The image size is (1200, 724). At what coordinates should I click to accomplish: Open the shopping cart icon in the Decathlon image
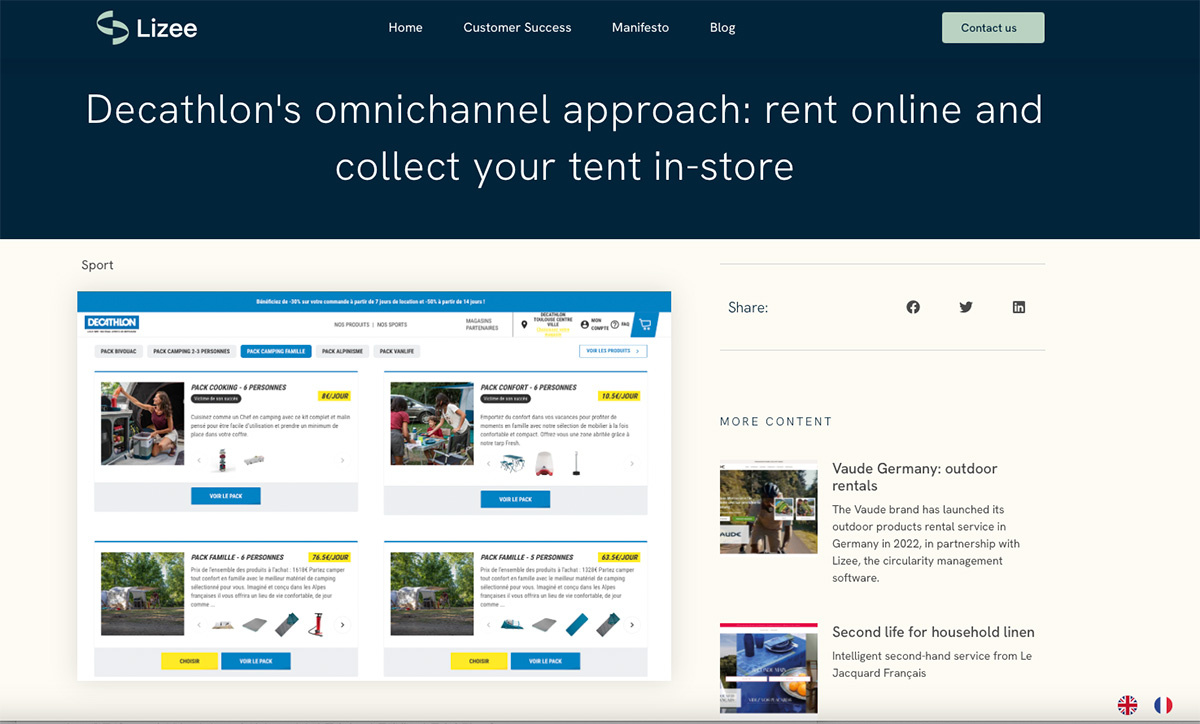(645, 324)
